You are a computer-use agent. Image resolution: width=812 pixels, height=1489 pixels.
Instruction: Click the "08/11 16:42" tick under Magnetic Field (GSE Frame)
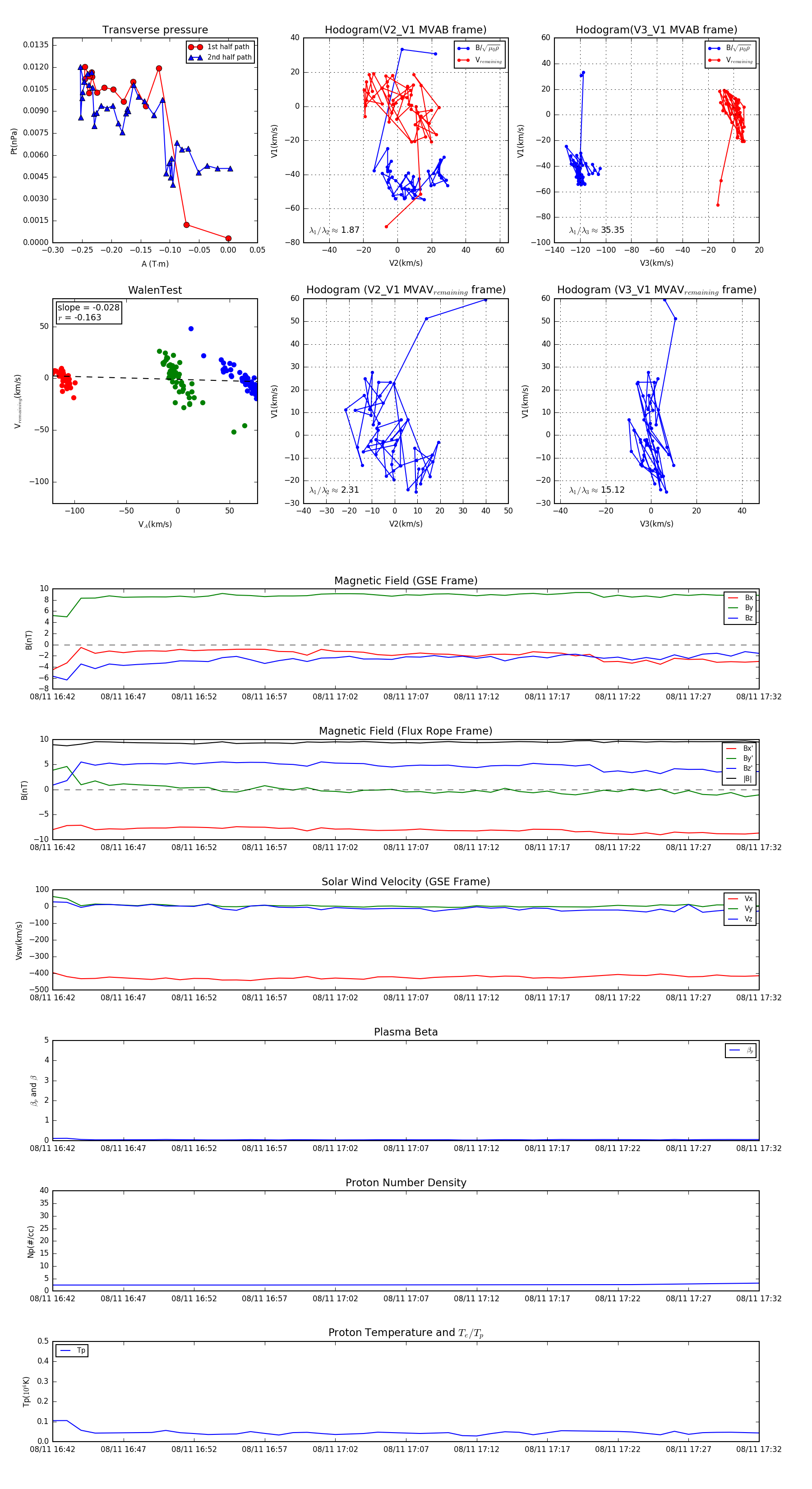point(53,697)
